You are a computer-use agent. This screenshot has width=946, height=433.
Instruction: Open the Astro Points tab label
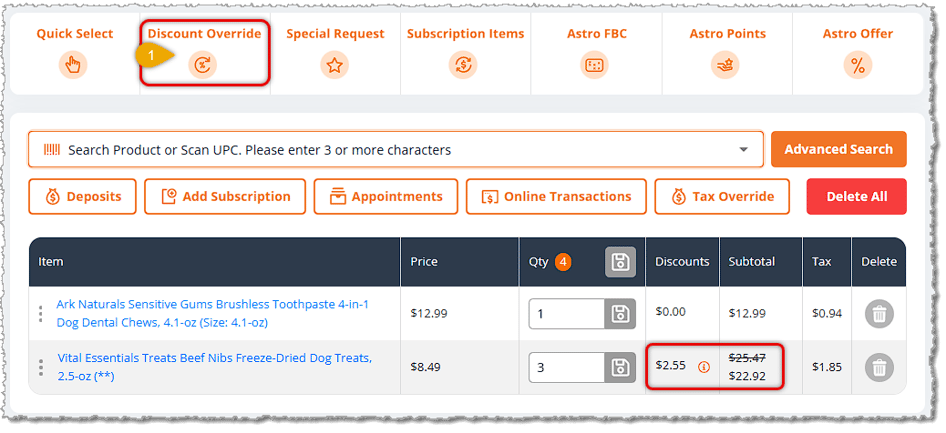728,34
